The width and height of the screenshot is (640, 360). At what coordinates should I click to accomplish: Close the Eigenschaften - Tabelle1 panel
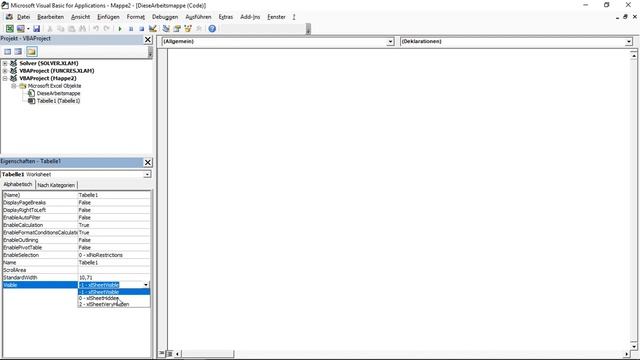click(148, 162)
